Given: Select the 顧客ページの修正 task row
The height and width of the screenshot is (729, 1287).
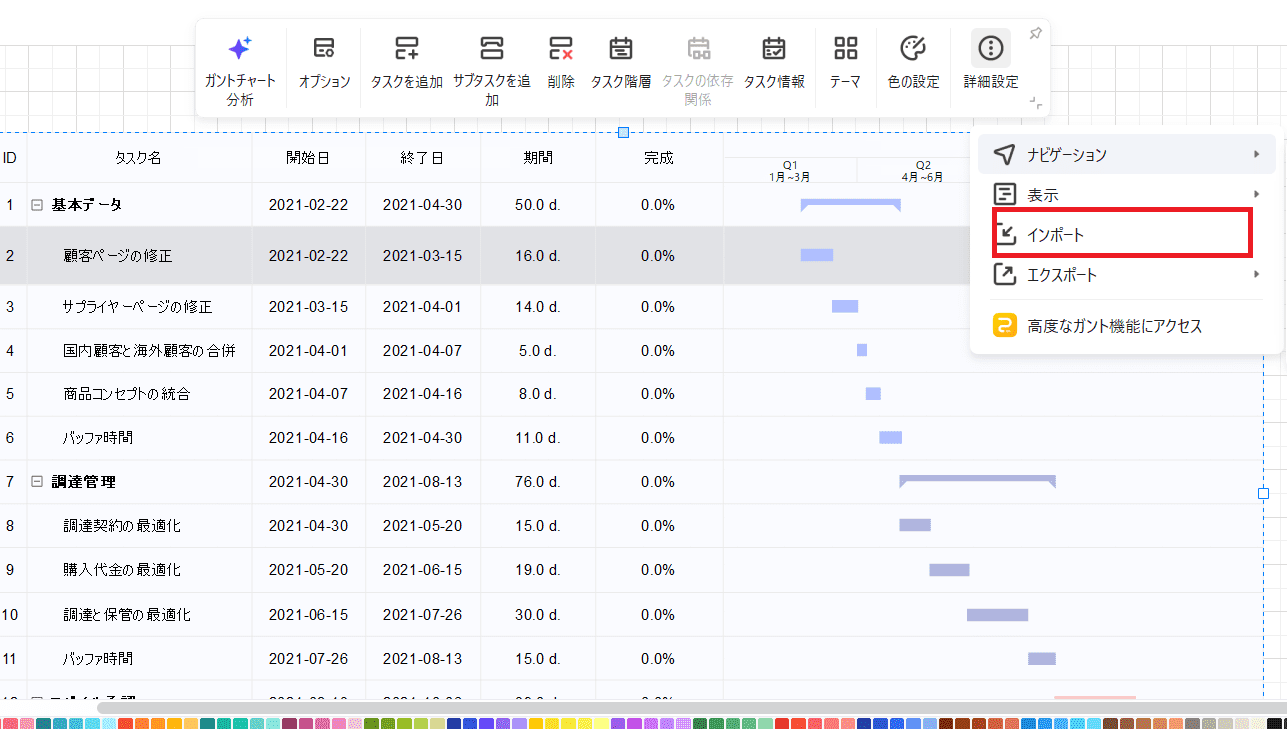Looking at the screenshot, I should pyautogui.click(x=117, y=256).
